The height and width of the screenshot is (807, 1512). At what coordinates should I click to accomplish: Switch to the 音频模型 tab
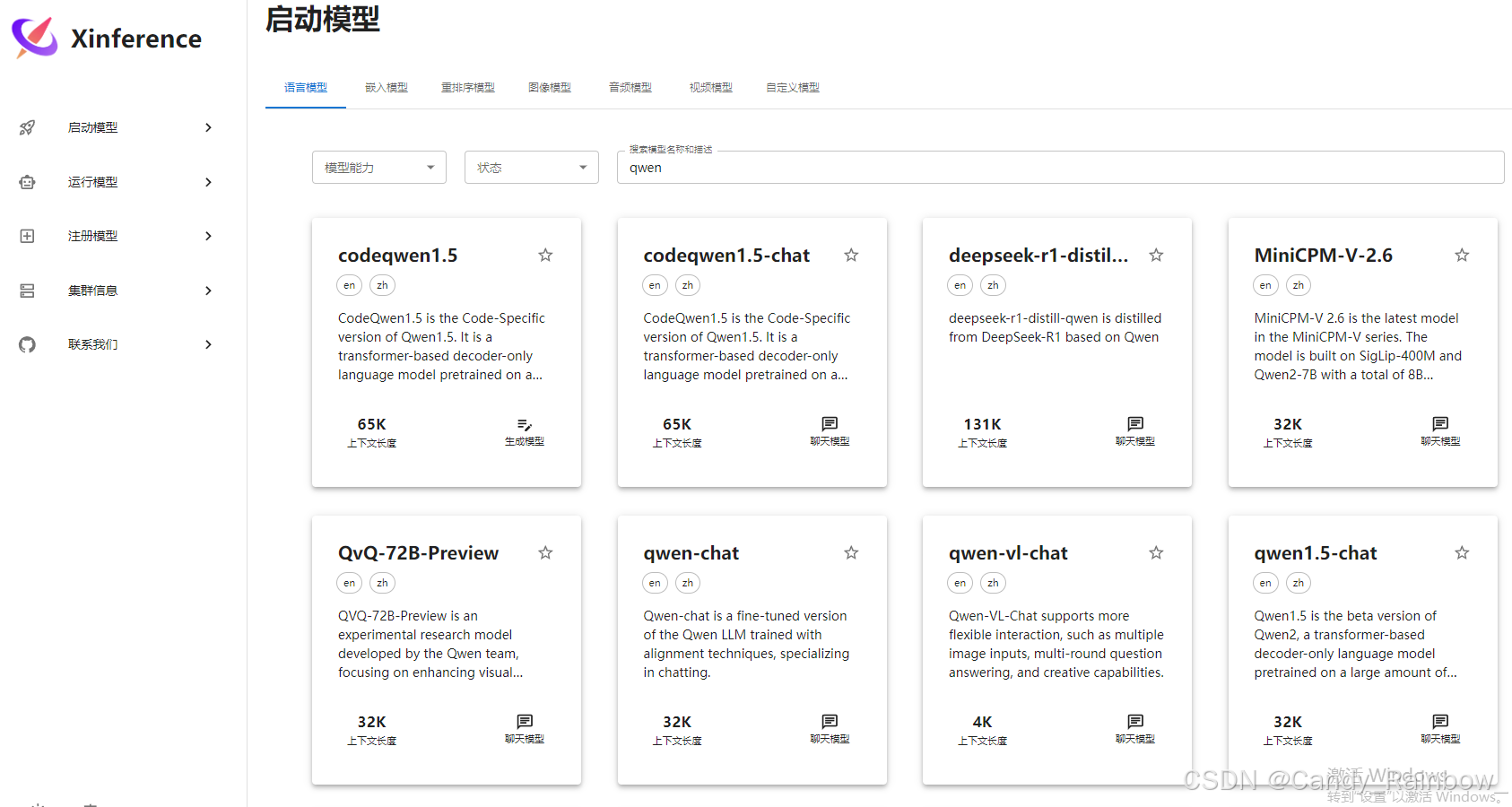(630, 88)
